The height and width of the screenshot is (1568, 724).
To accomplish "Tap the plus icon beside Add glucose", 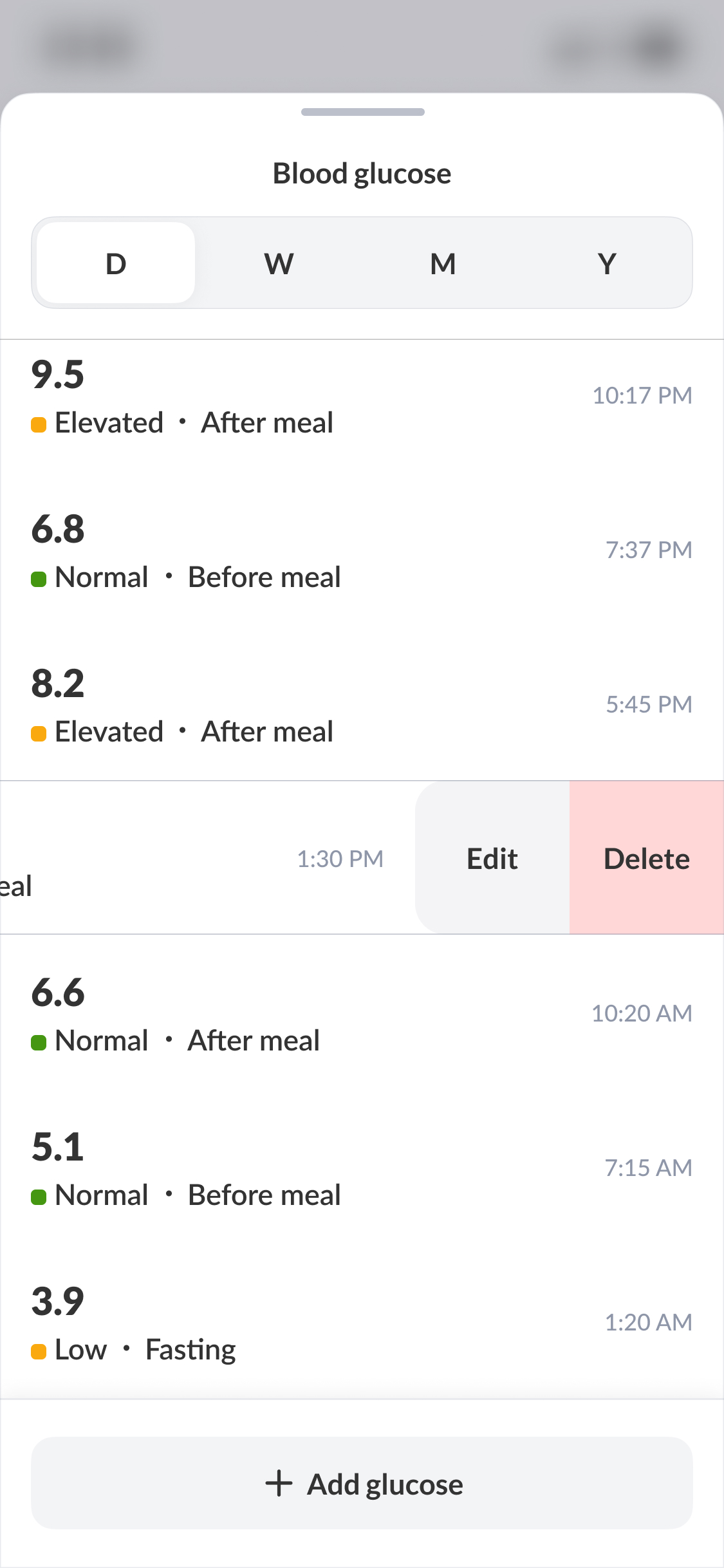I will point(279,1483).
